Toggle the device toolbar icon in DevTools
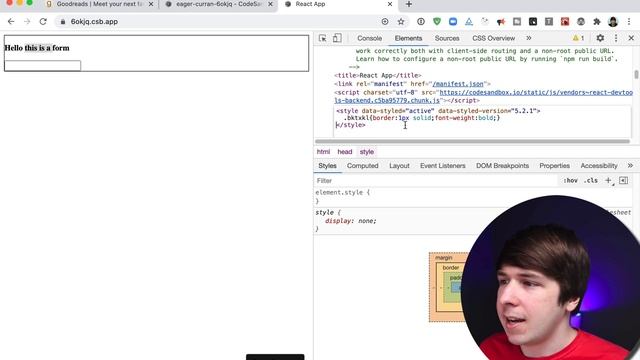This screenshot has width=640, height=360. 337,38
